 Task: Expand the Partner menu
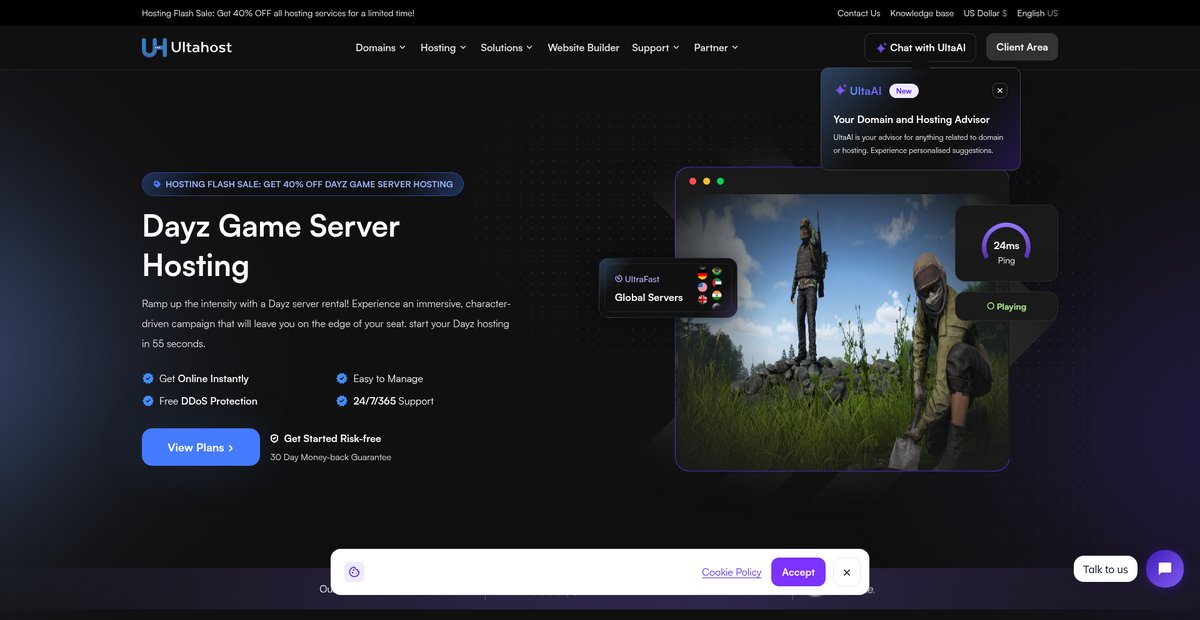(x=716, y=47)
